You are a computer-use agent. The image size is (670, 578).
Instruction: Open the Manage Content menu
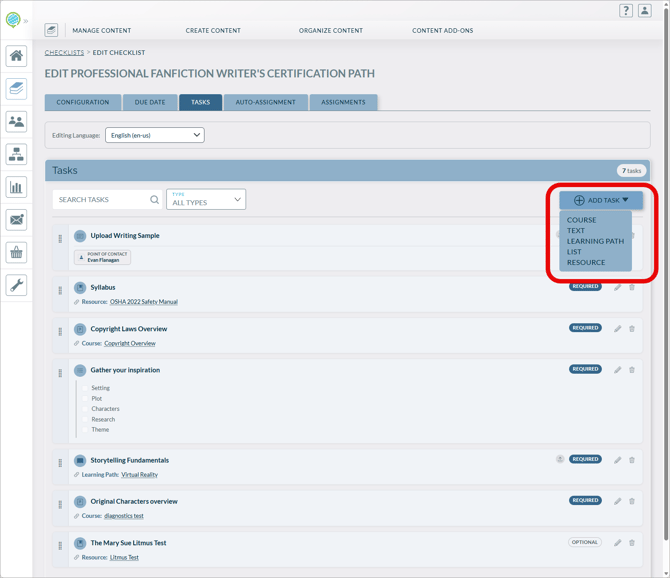(x=102, y=30)
